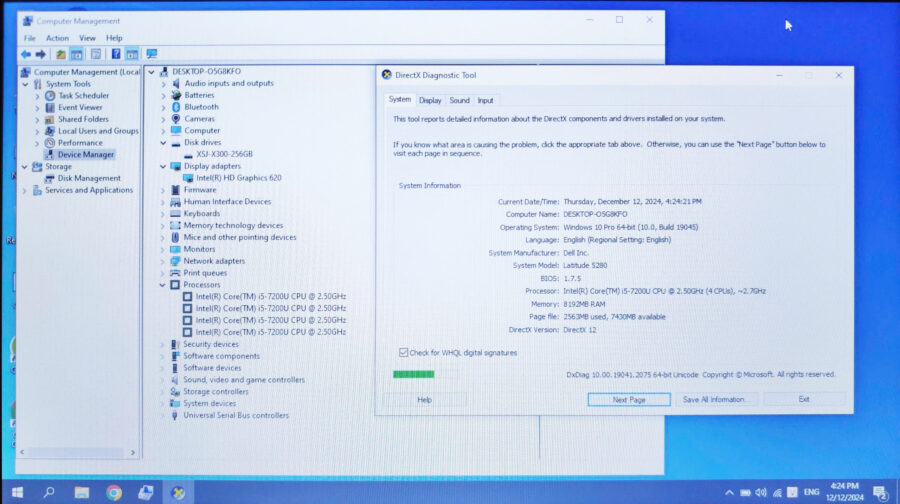
Task: Expand Human Interface Devices category
Action: pyautogui.click(x=163, y=202)
